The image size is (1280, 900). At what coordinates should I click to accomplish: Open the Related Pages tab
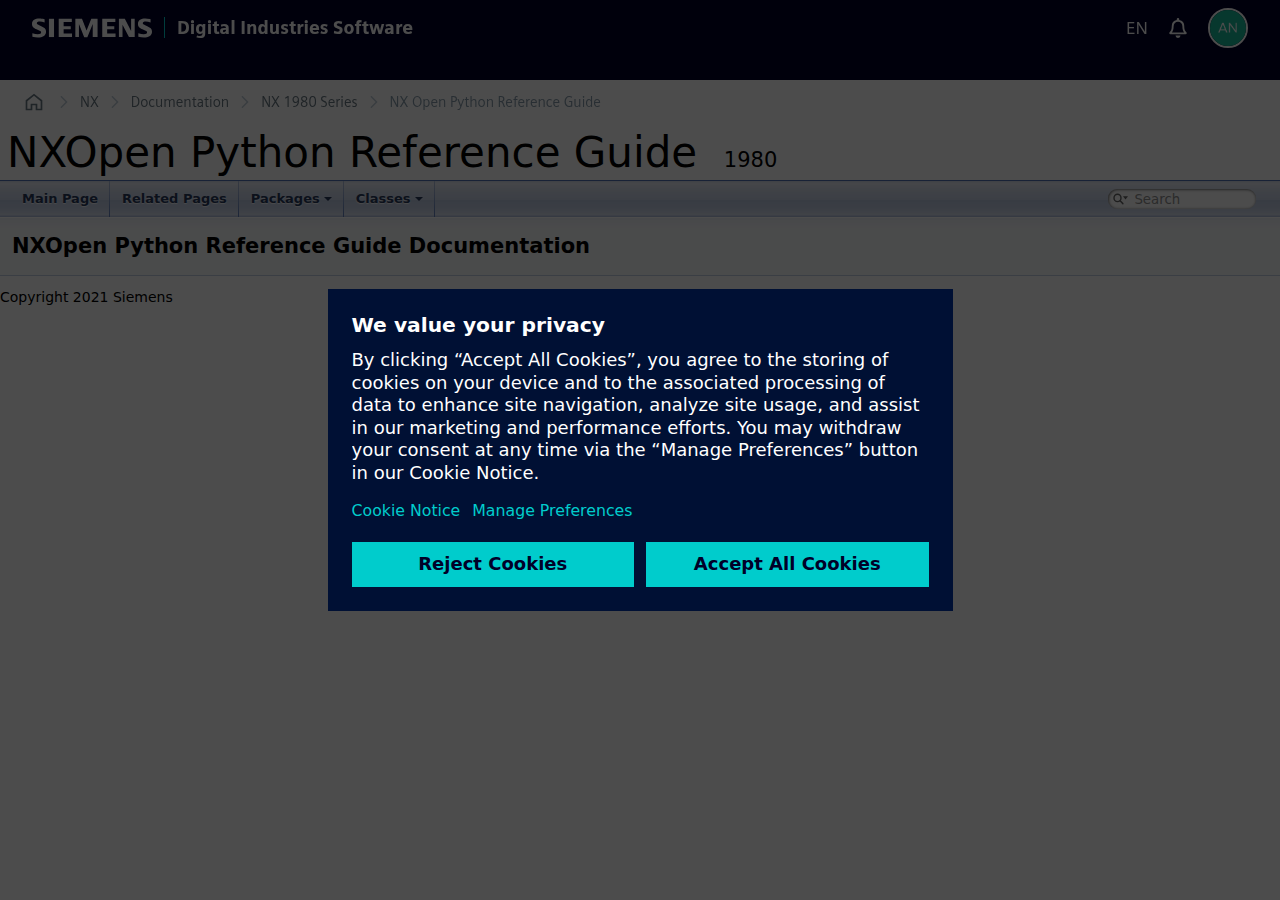(174, 199)
